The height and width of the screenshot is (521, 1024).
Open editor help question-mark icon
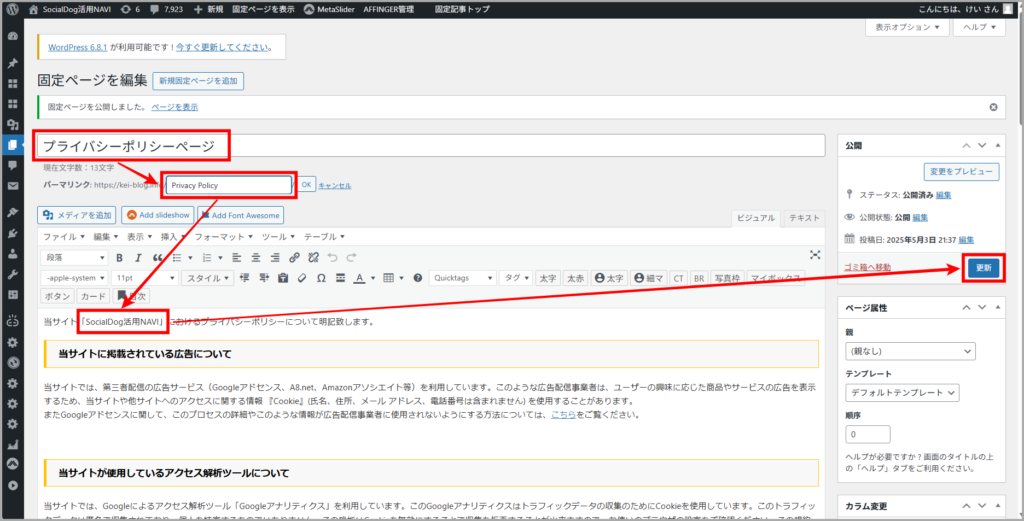(x=417, y=278)
